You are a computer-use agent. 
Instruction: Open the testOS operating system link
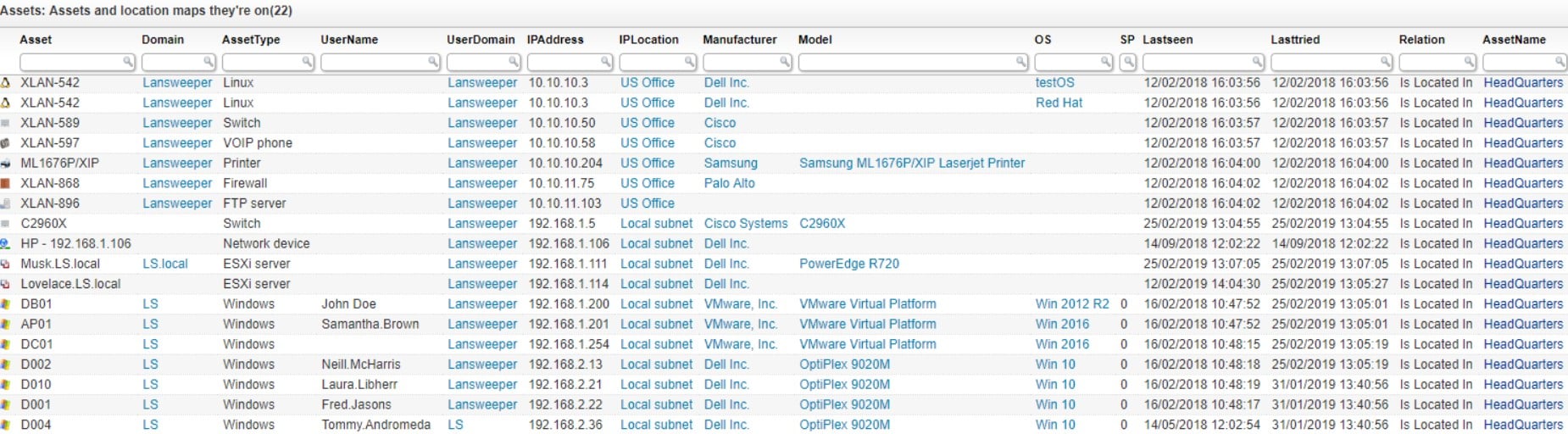[x=1055, y=83]
